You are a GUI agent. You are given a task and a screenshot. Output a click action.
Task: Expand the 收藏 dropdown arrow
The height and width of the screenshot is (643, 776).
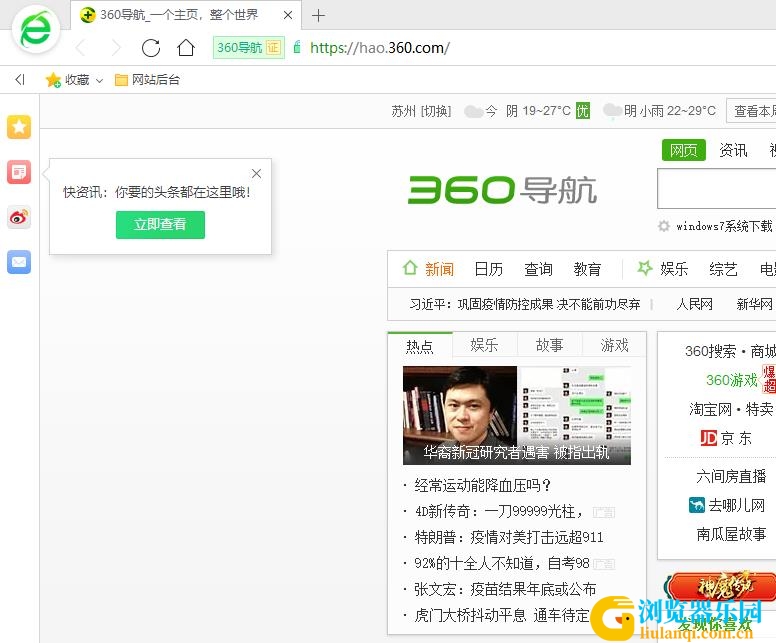[x=99, y=81]
